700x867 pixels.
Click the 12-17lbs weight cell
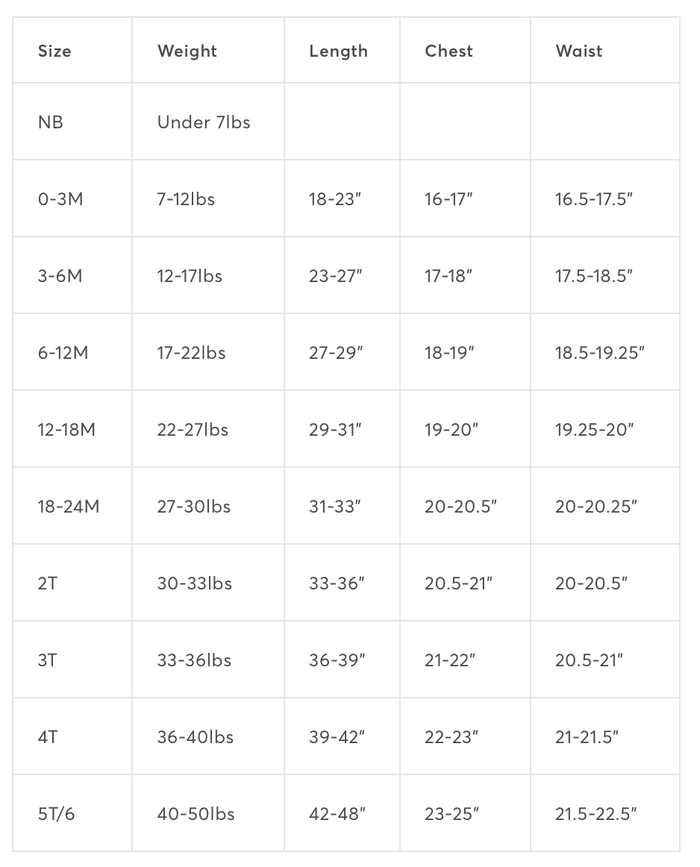[x=208, y=275]
